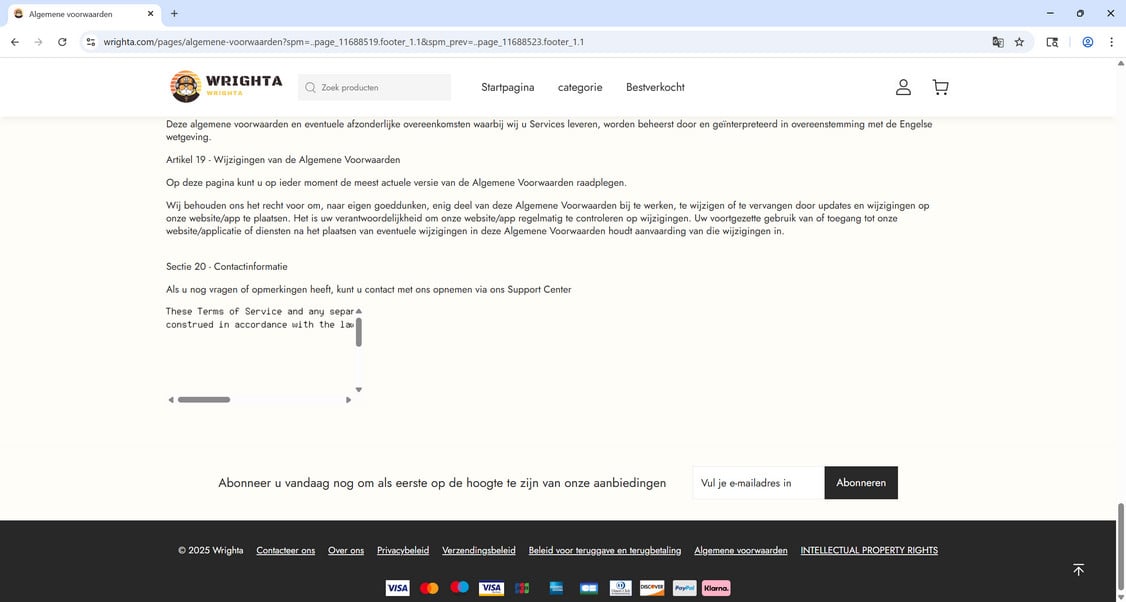Click the scroll-to-top arrow button
1126x602 pixels.
coord(1078,569)
